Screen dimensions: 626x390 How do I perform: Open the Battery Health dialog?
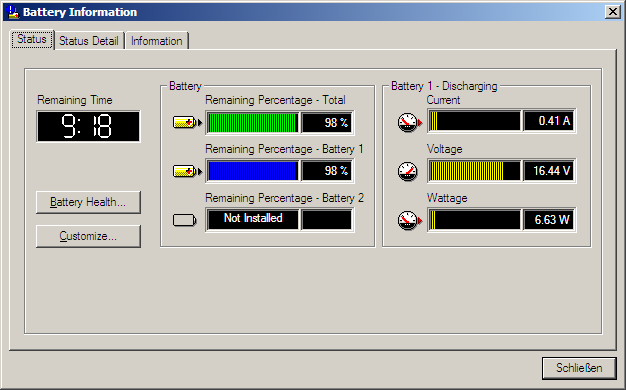(88, 202)
